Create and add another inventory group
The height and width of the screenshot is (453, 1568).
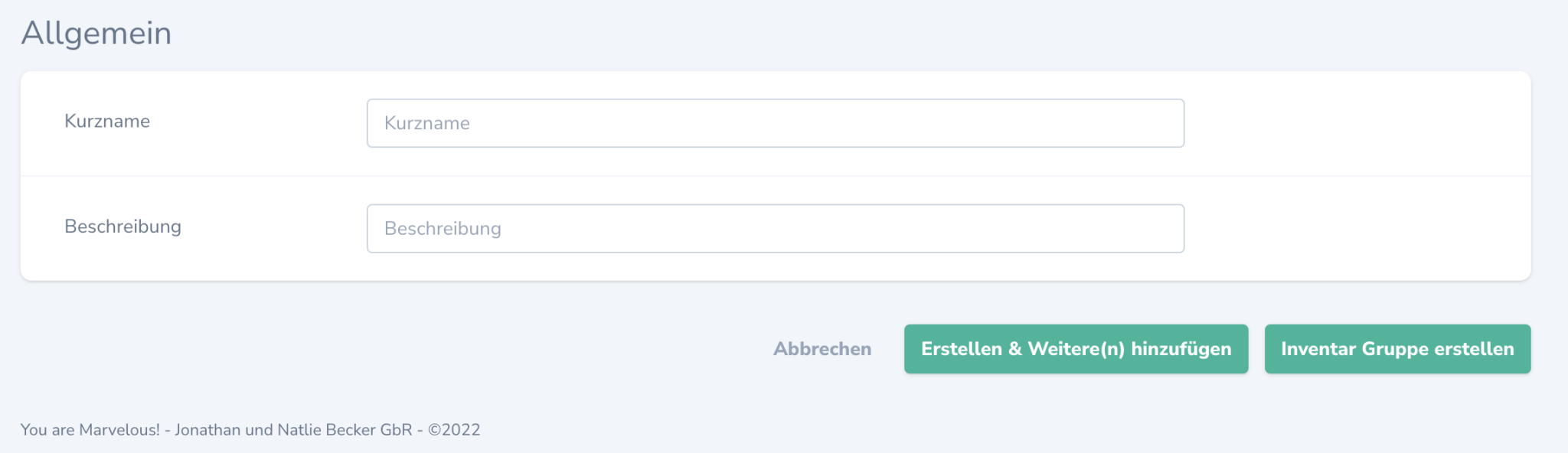(1075, 348)
